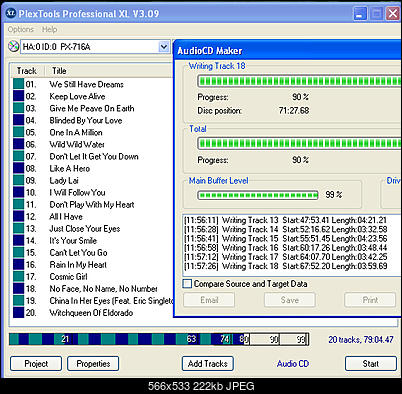Minimize the PlexTools Professional window
Screen dimensions: 402x394
coord(359,14)
